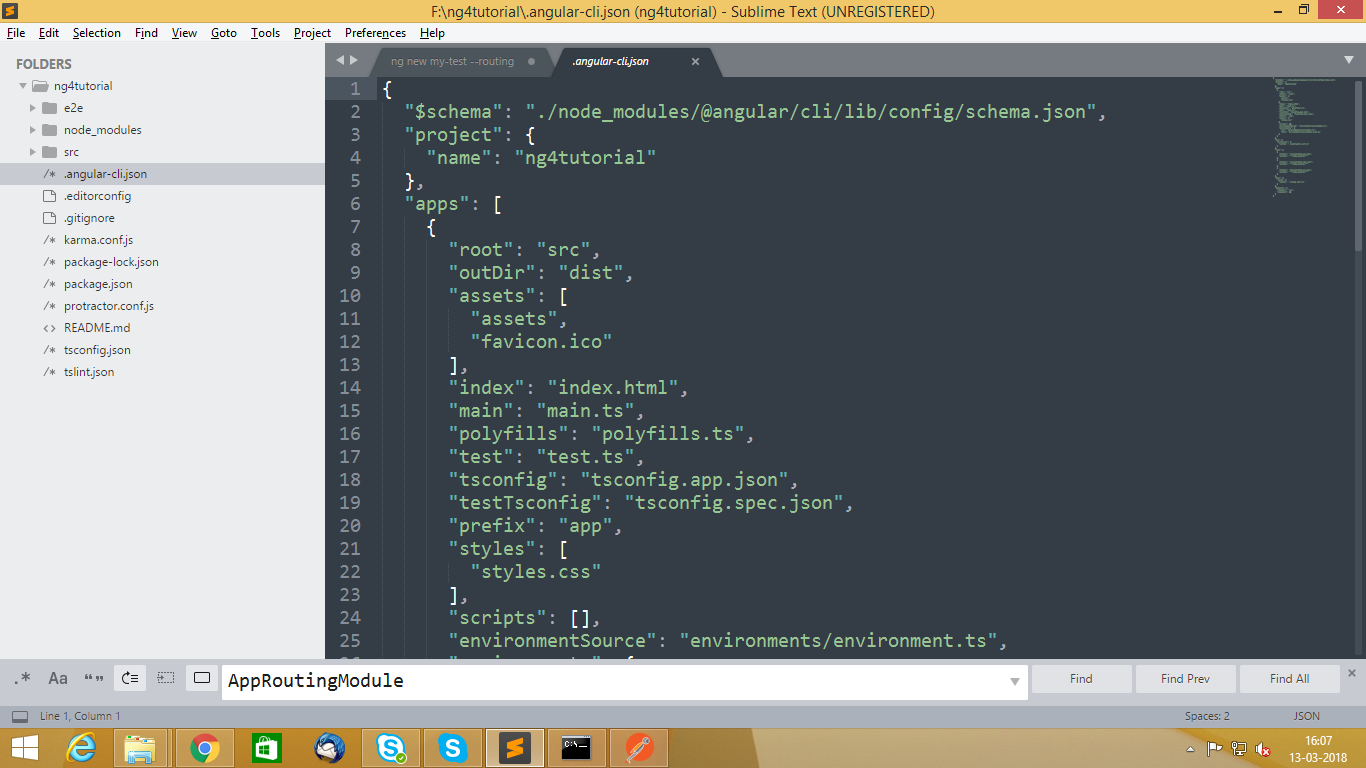Select the regular expression search icon

click(22, 678)
